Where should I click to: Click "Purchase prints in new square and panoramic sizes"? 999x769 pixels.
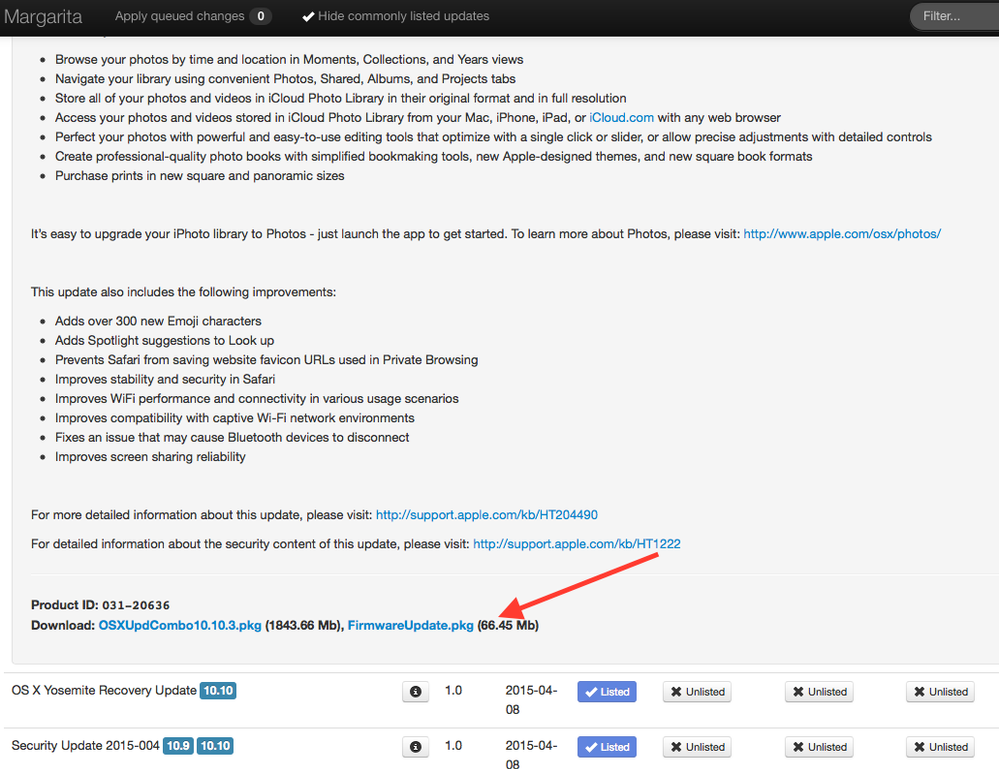point(199,176)
